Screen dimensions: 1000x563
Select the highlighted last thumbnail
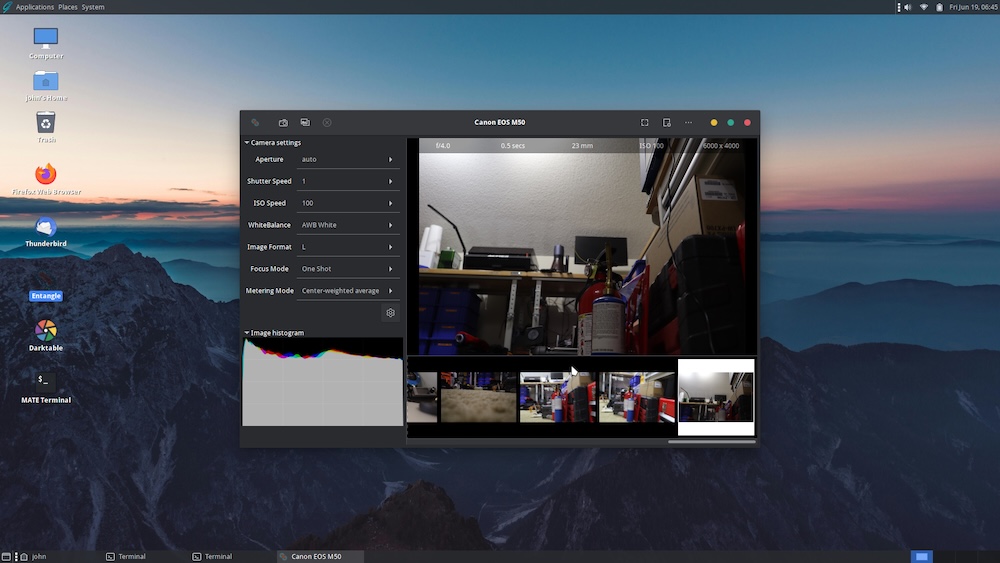[716, 397]
